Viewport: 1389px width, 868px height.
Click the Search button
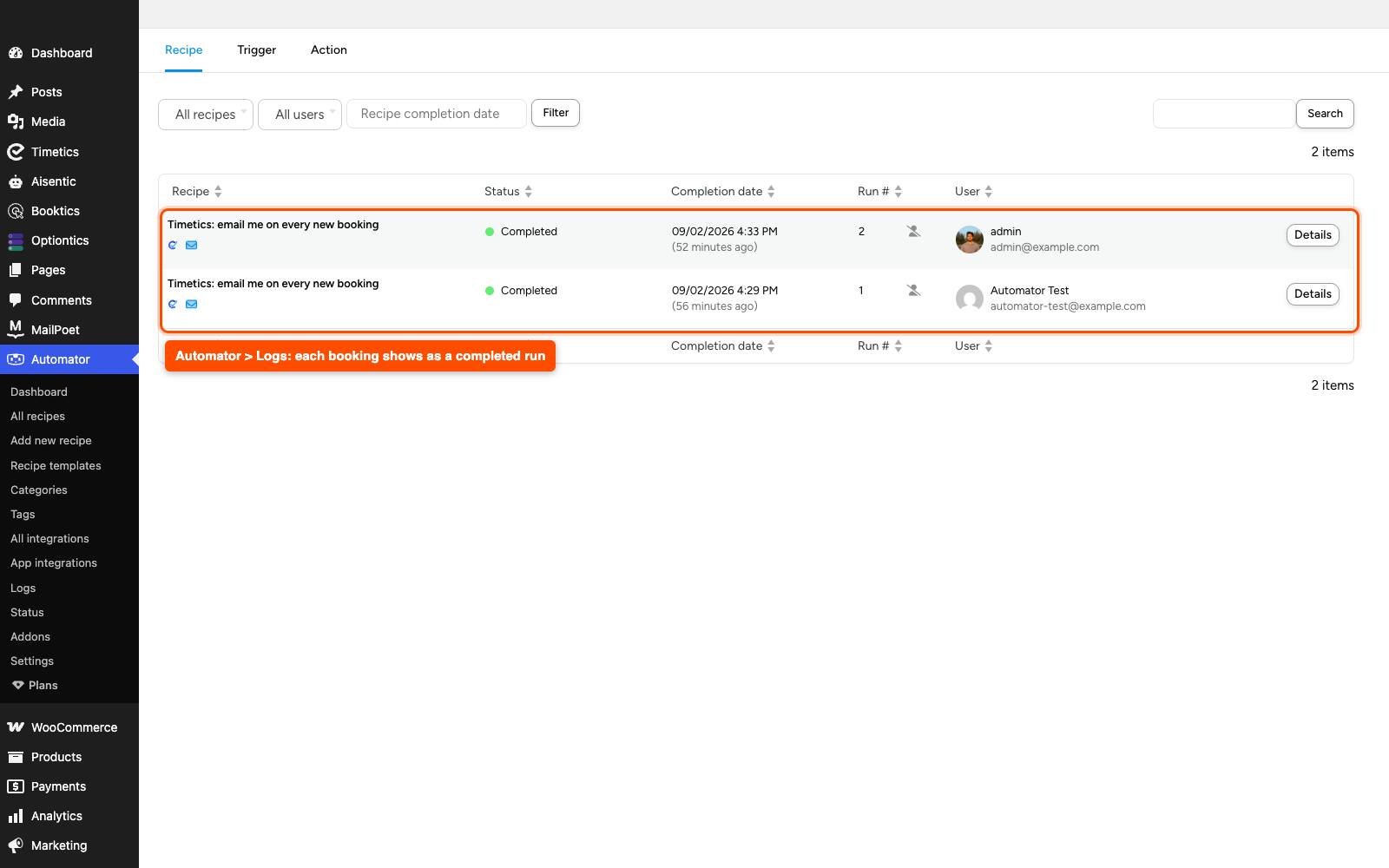point(1325,114)
